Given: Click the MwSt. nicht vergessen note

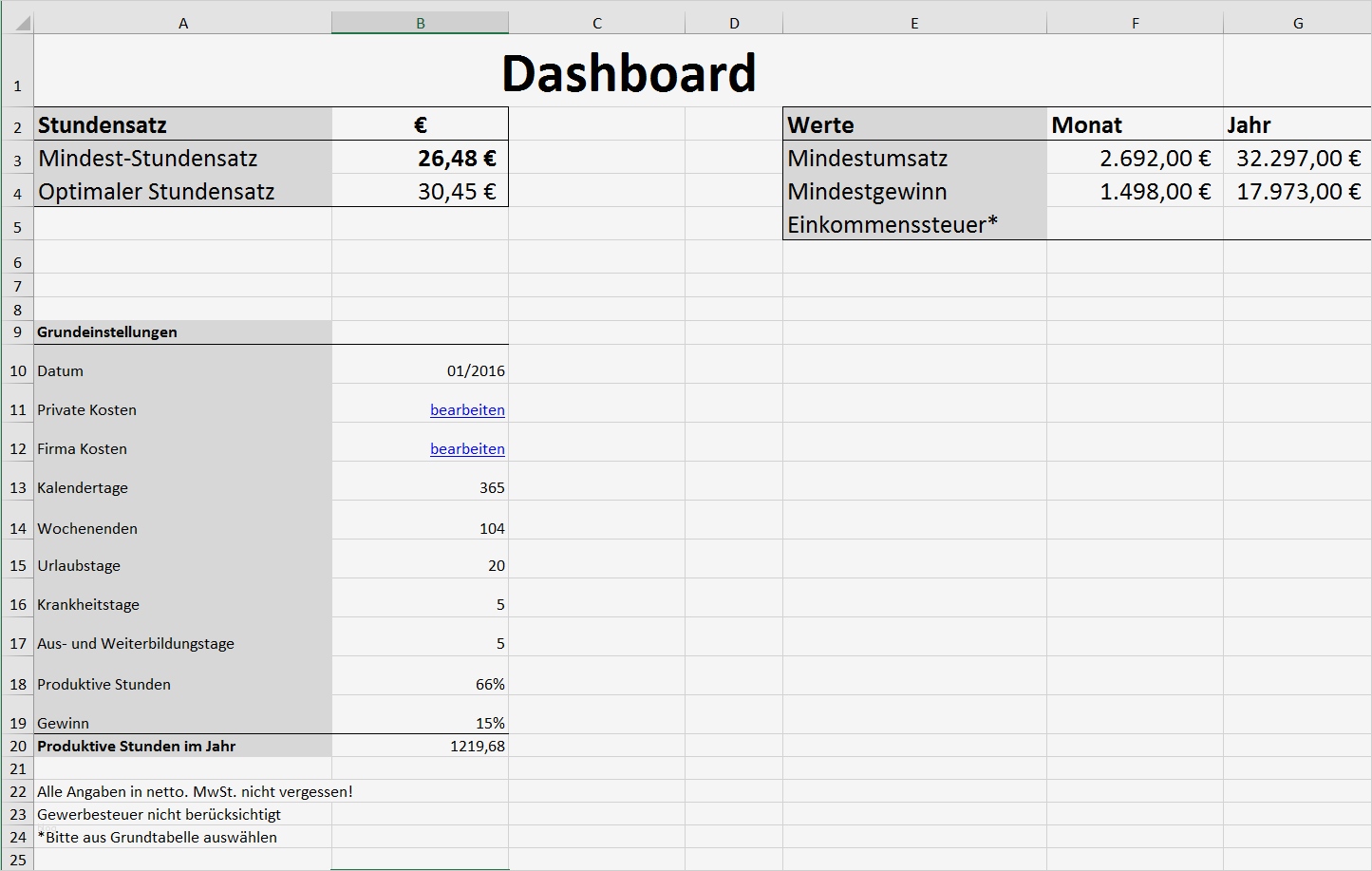Looking at the screenshot, I should pyautogui.click(x=195, y=791).
